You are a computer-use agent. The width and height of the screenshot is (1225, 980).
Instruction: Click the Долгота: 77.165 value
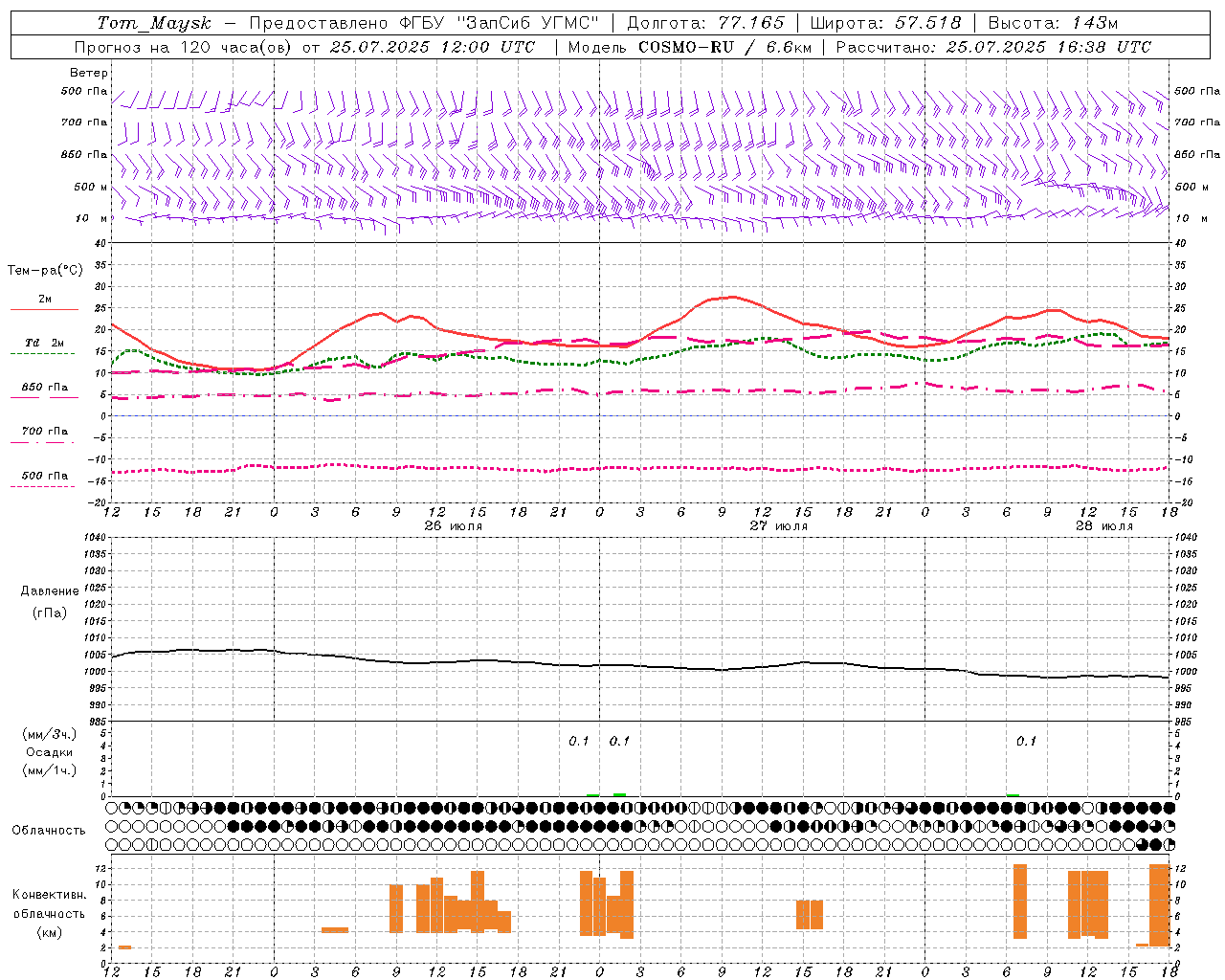706,23
